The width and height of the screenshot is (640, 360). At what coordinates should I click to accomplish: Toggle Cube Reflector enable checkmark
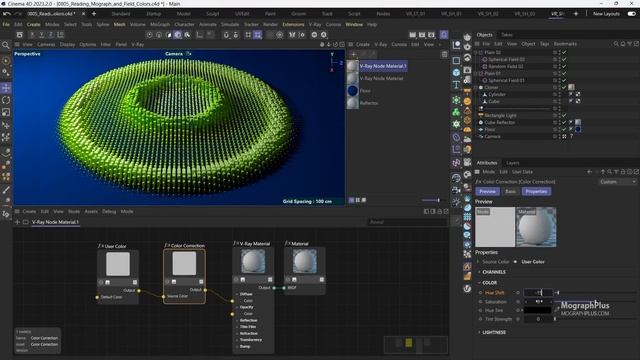564,122
